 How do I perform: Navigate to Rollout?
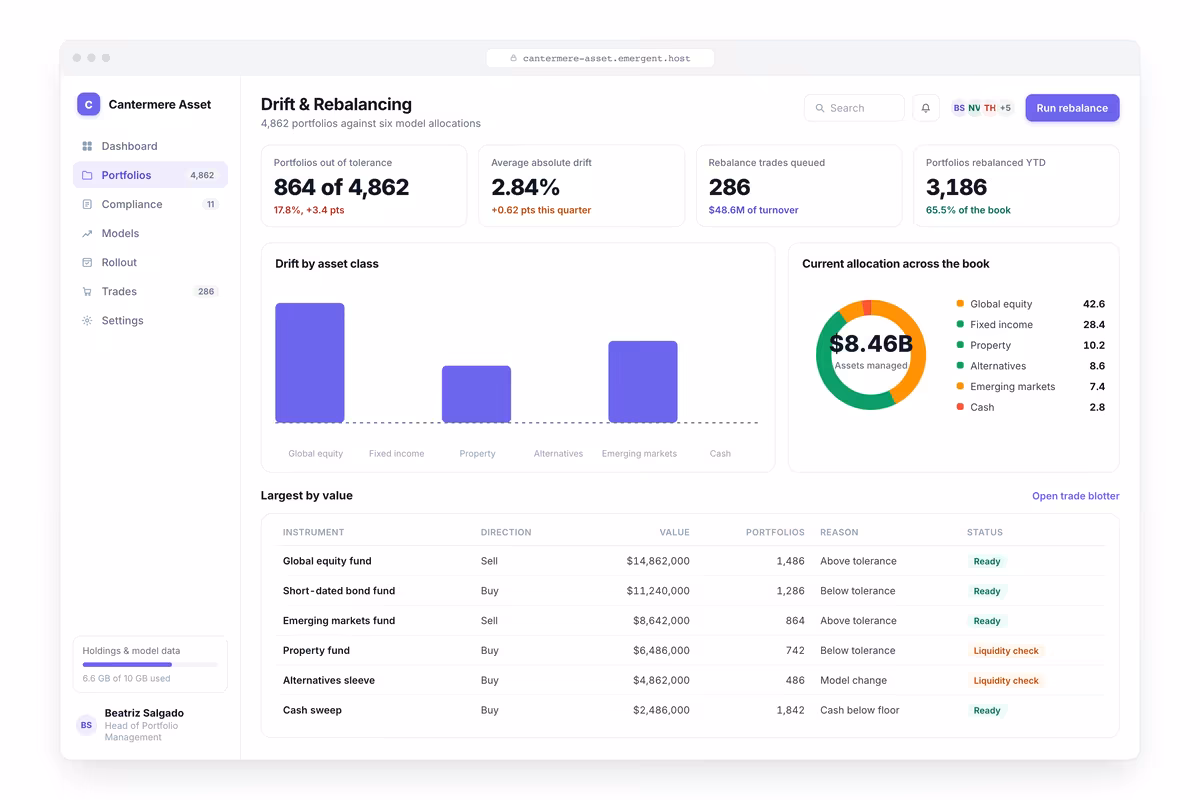[x=150, y=262]
